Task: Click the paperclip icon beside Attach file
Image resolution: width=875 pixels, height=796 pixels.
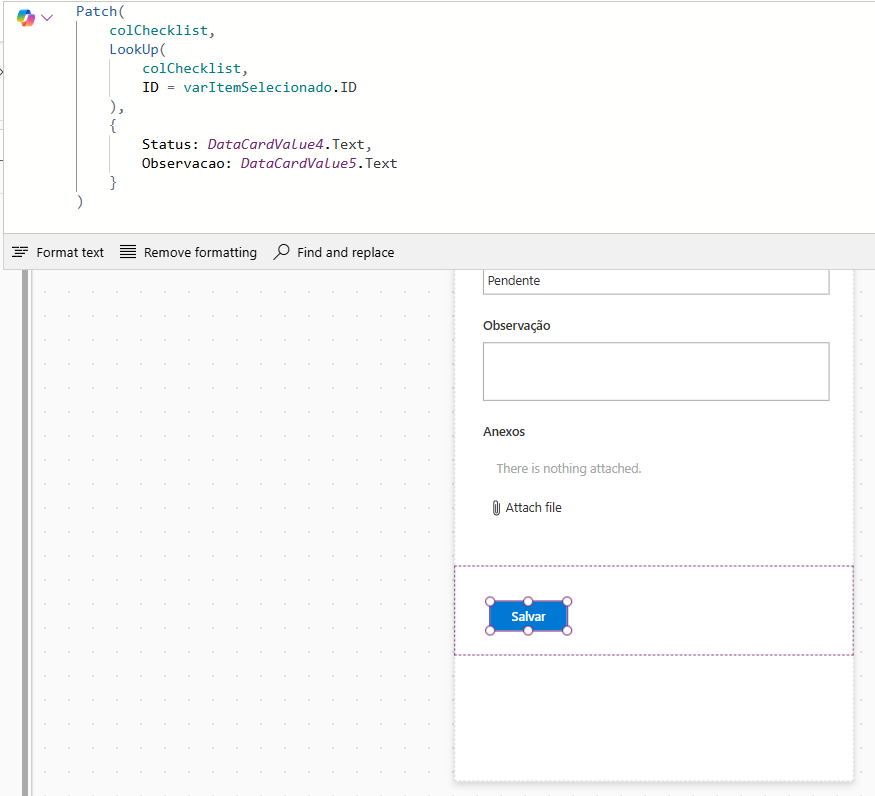Action: tap(496, 508)
